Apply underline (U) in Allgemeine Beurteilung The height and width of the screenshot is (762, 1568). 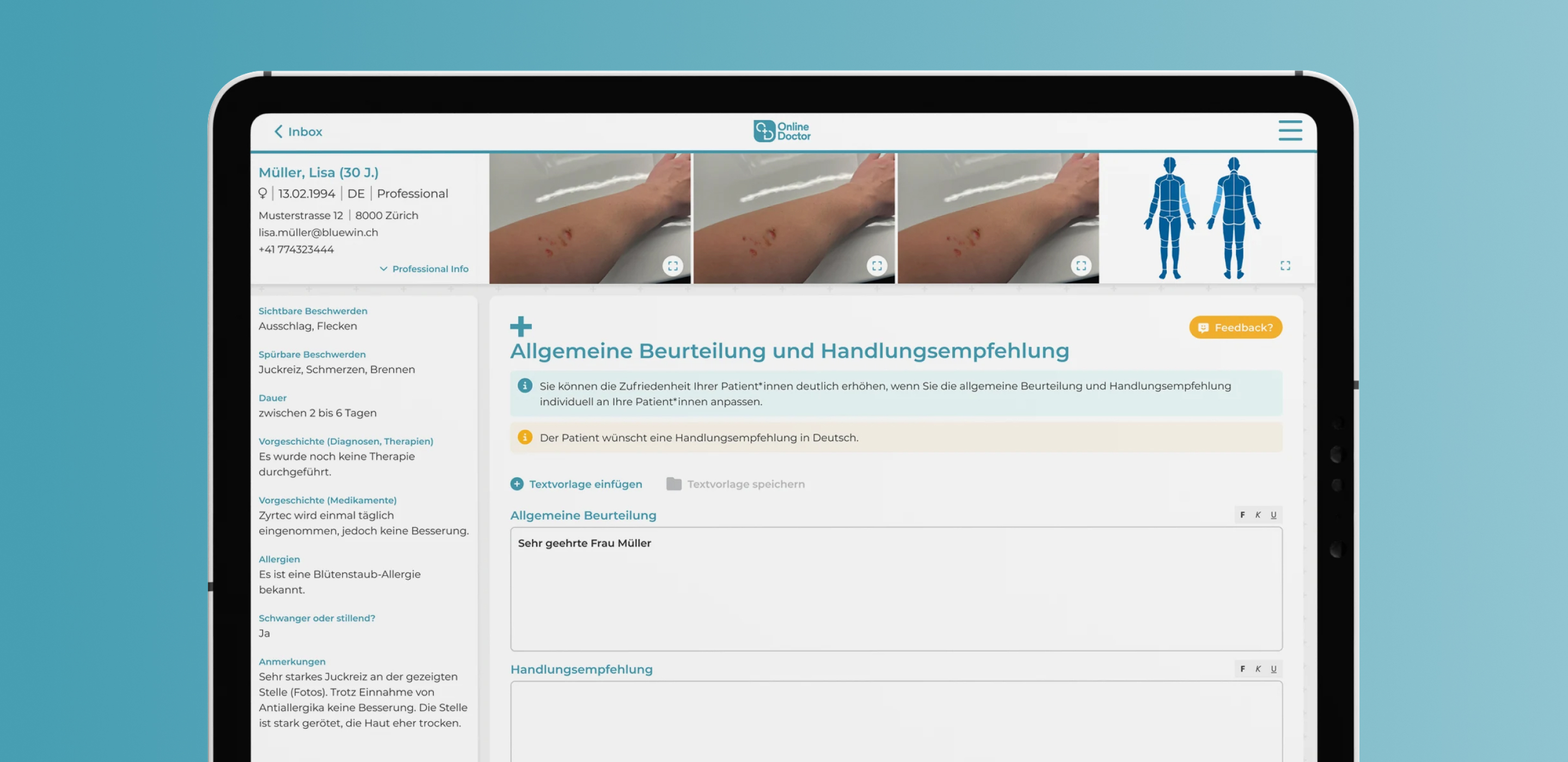tap(1273, 515)
